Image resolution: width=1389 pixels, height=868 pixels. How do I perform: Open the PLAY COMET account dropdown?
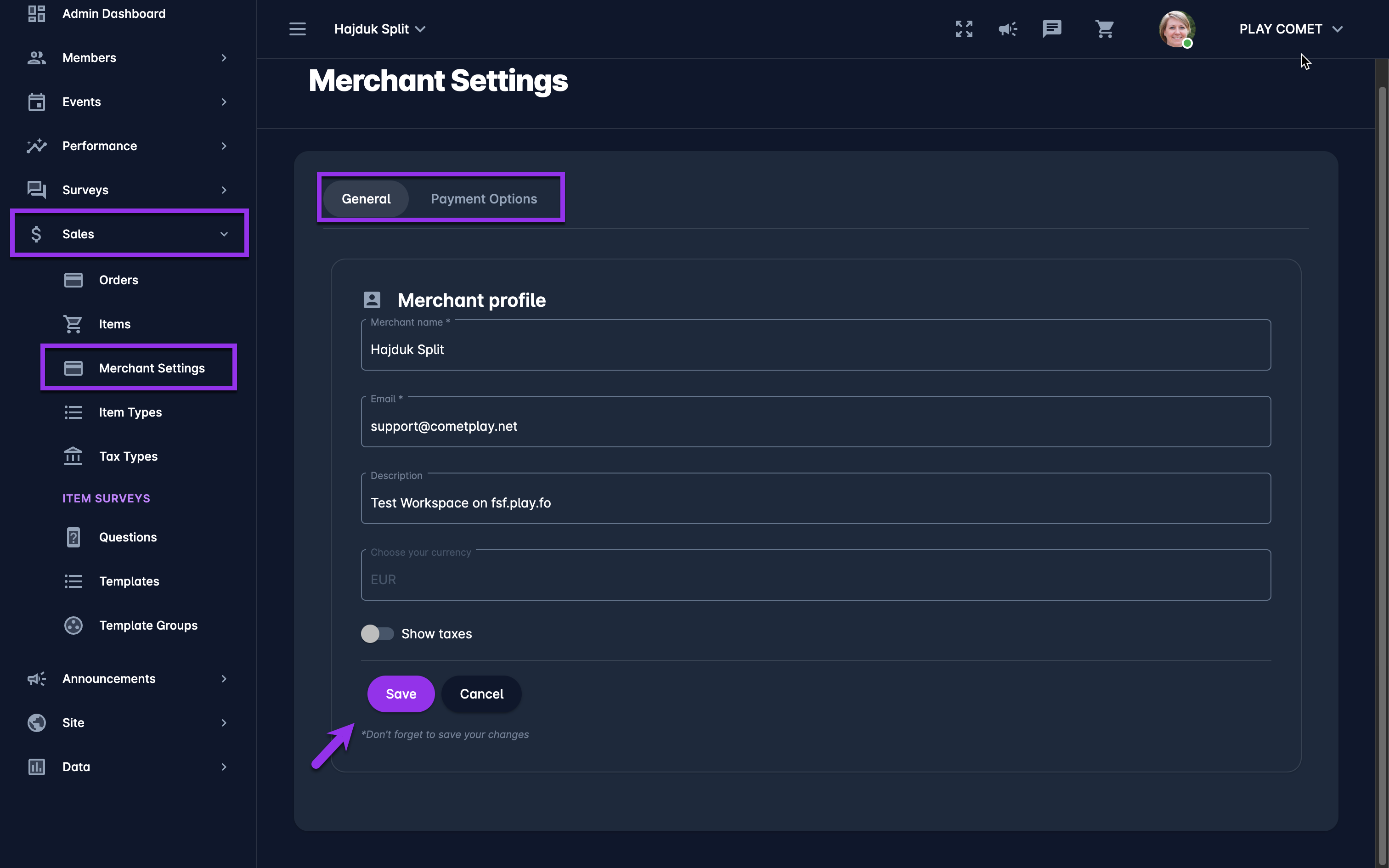(x=1290, y=28)
